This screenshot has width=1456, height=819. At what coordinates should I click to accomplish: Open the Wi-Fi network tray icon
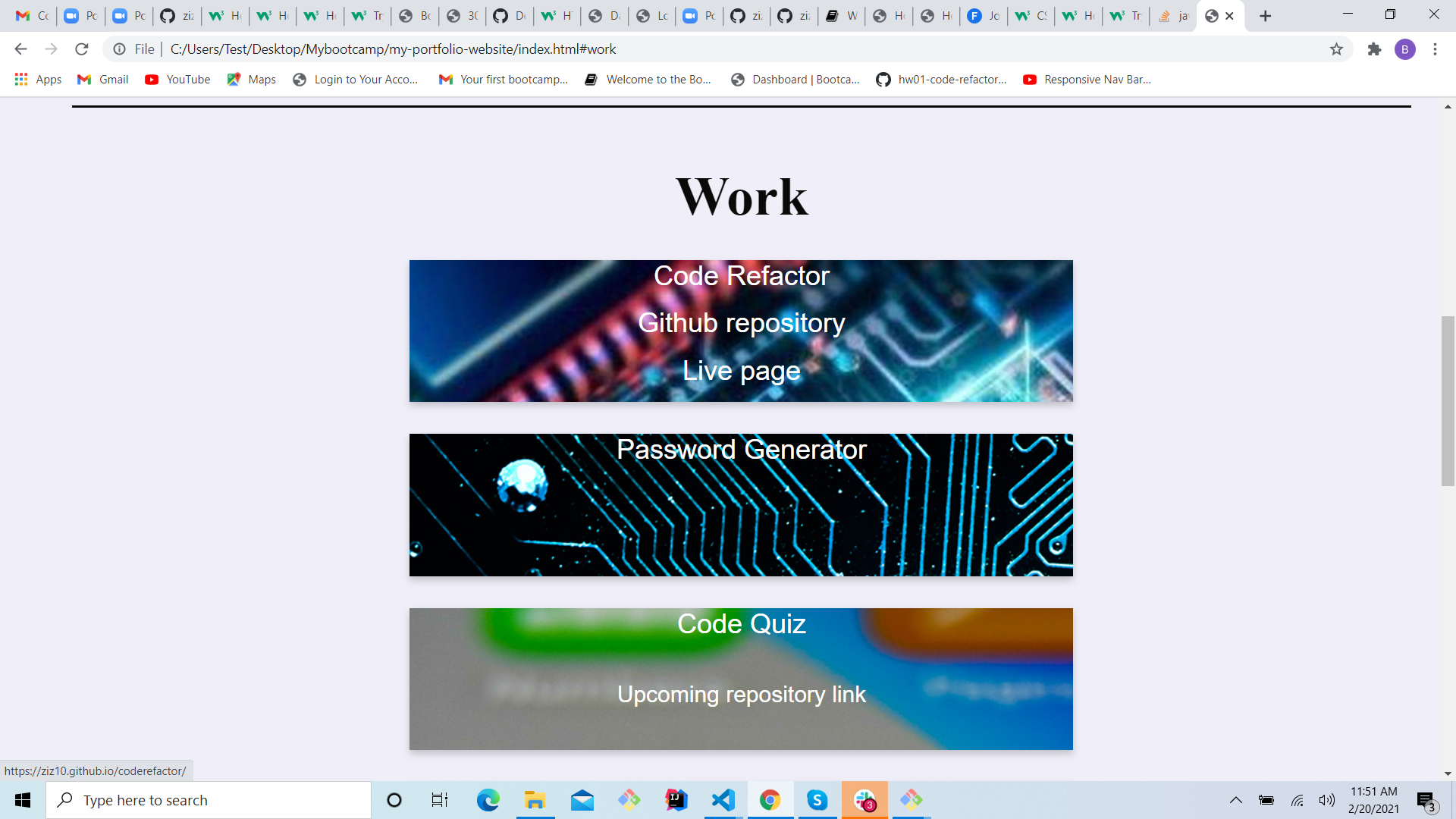click(x=1297, y=800)
